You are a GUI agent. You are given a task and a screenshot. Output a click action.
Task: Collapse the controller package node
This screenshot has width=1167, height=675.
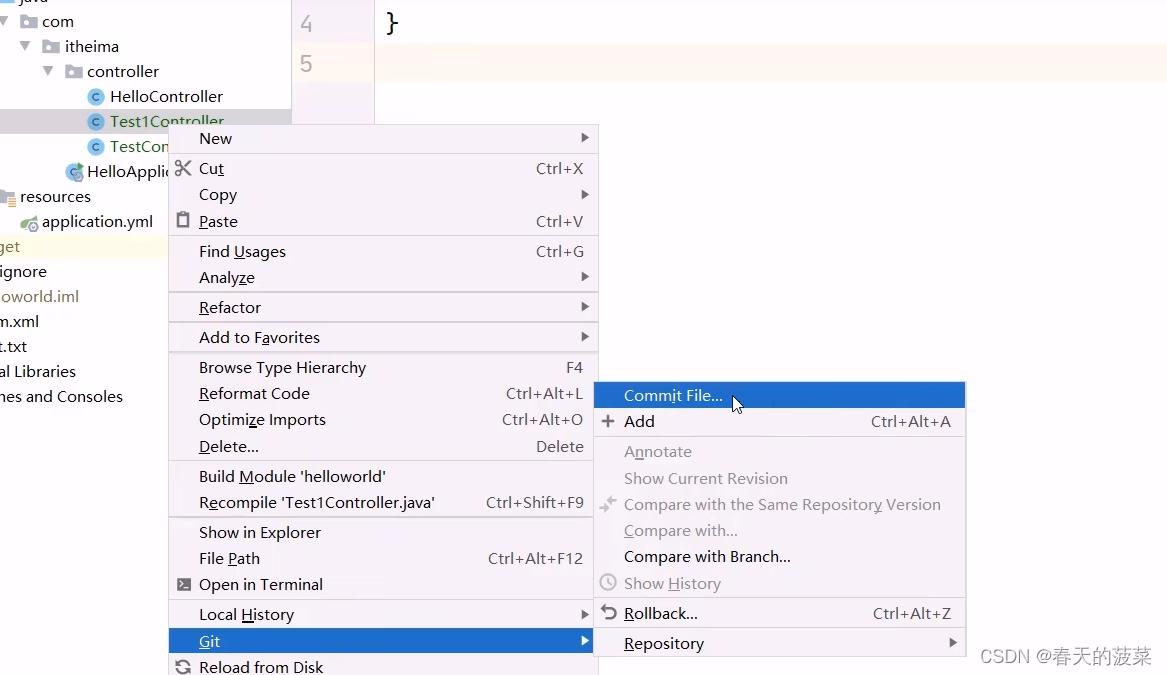(47, 71)
